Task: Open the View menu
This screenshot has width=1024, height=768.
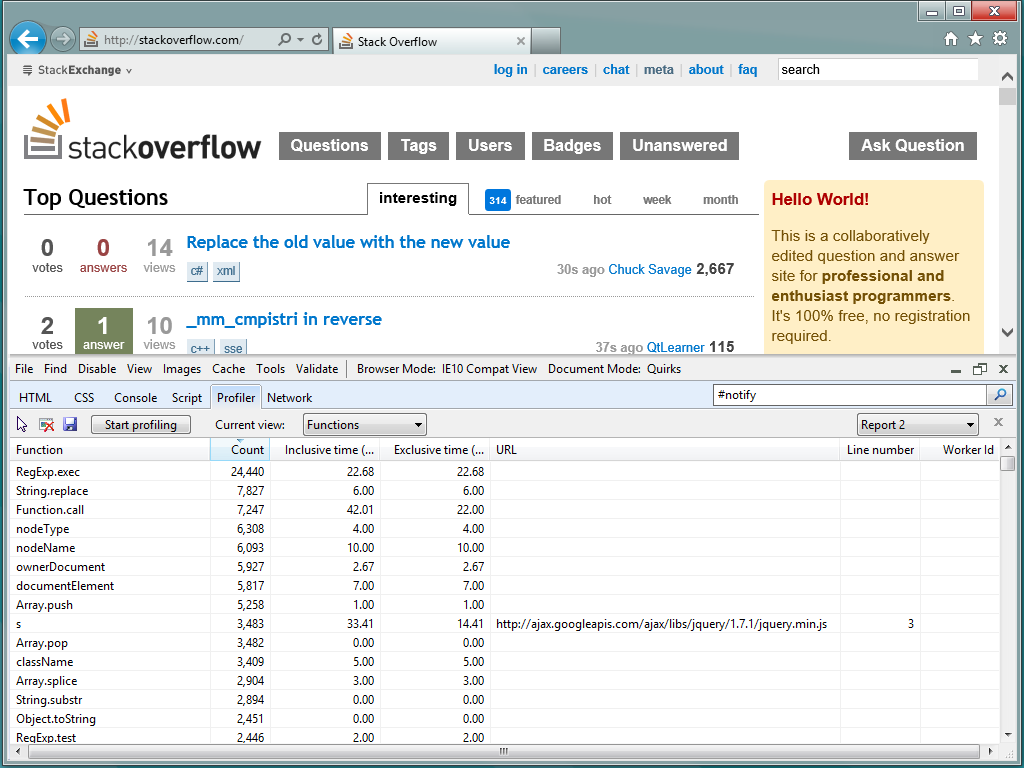Action: coord(139,369)
